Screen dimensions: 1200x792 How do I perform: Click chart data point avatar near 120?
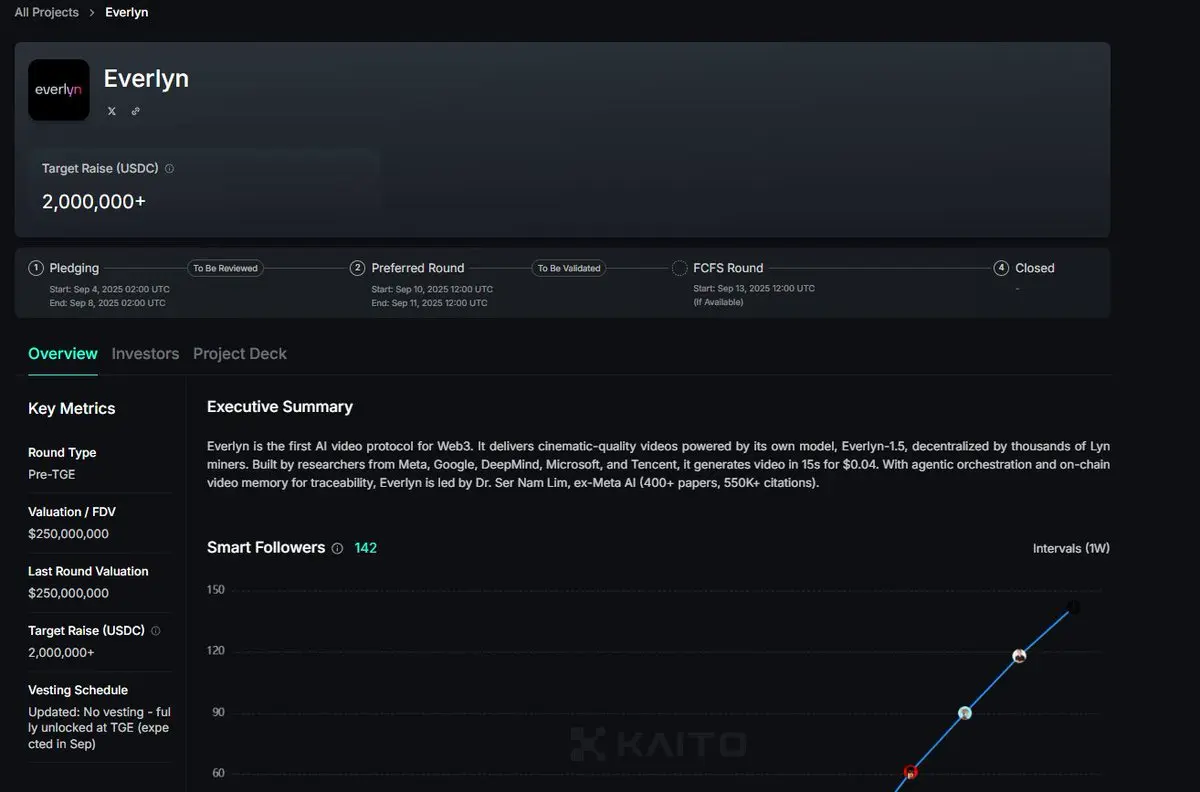coord(1019,656)
